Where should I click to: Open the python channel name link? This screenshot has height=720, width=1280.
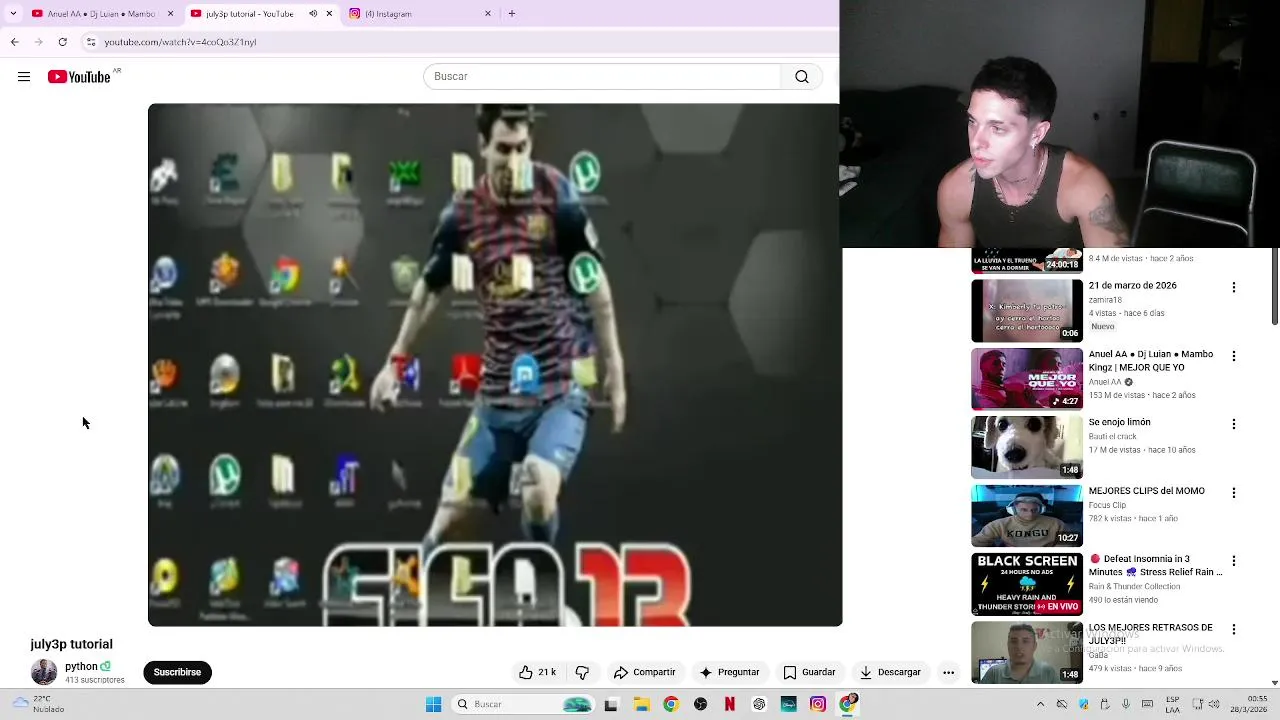point(81,666)
